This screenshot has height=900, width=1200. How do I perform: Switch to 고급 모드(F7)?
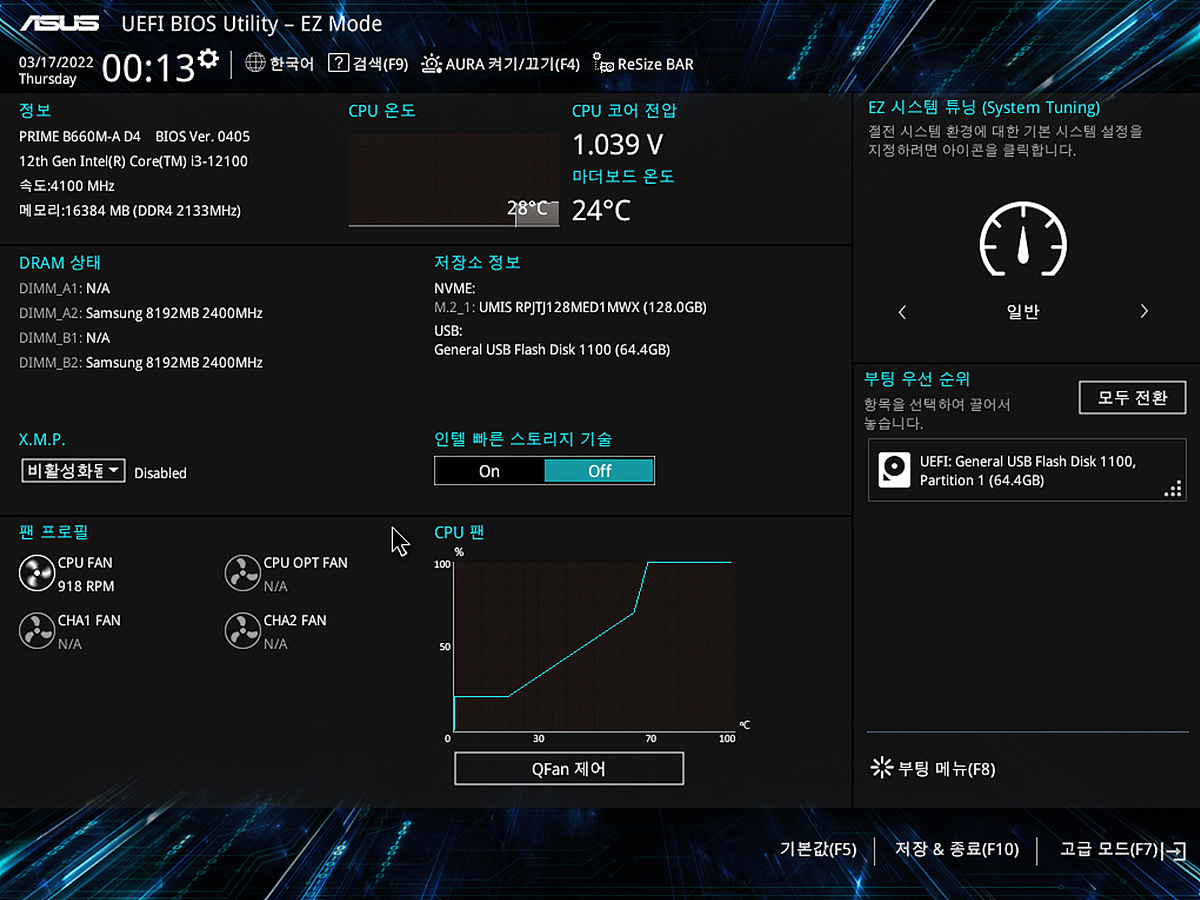point(1109,850)
